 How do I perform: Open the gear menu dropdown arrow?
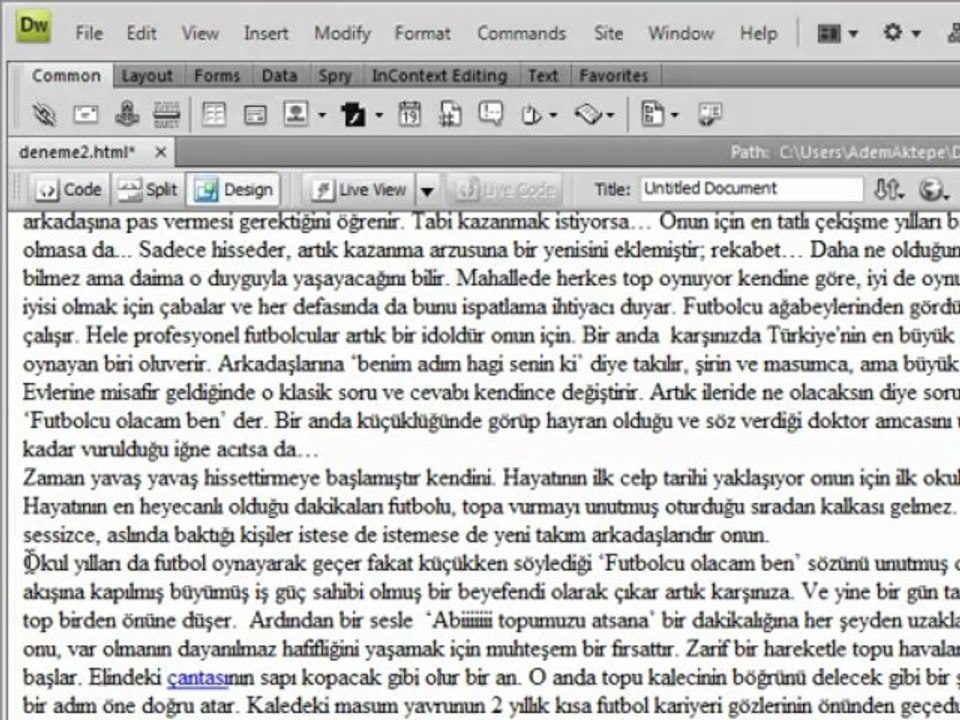pyautogui.click(x=916, y=34)
